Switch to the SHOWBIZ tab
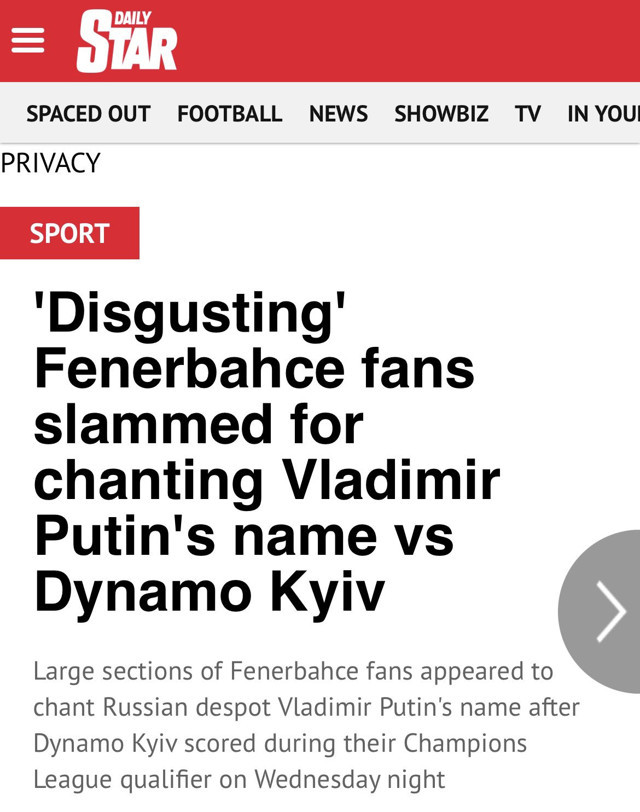This screenshot has height=812, width=640. [x=440, y=114]
